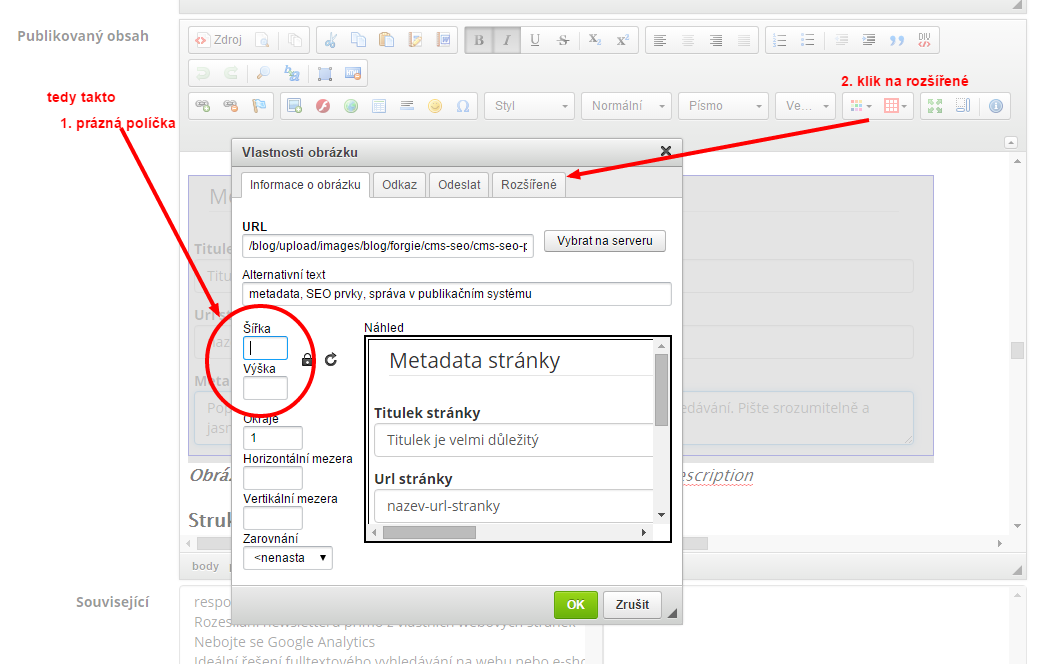Insert a blockquote using the quotes icon

click(896, 41)
